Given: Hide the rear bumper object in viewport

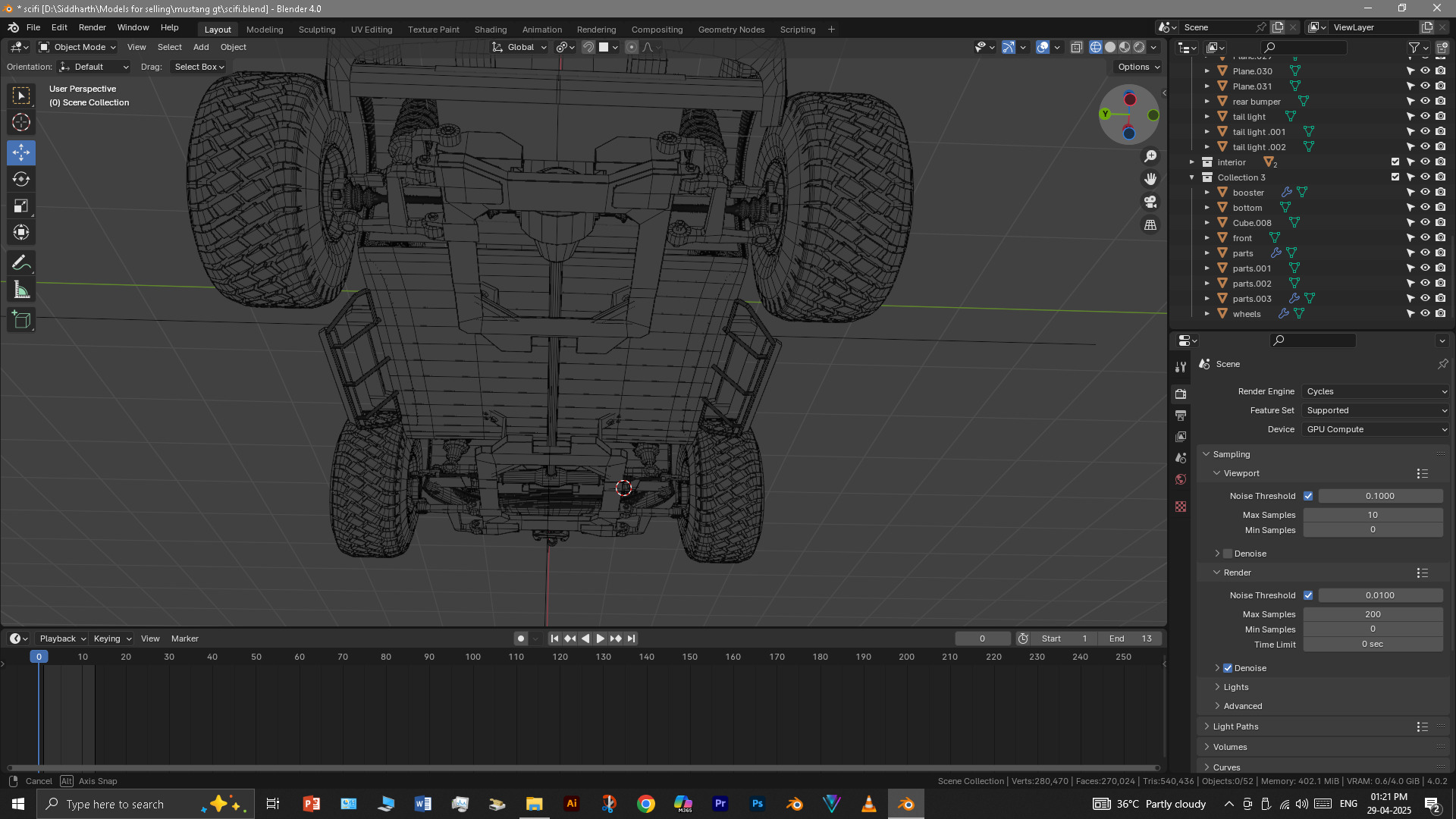Looking at the screenshot, I should (x=1425, y=101).
